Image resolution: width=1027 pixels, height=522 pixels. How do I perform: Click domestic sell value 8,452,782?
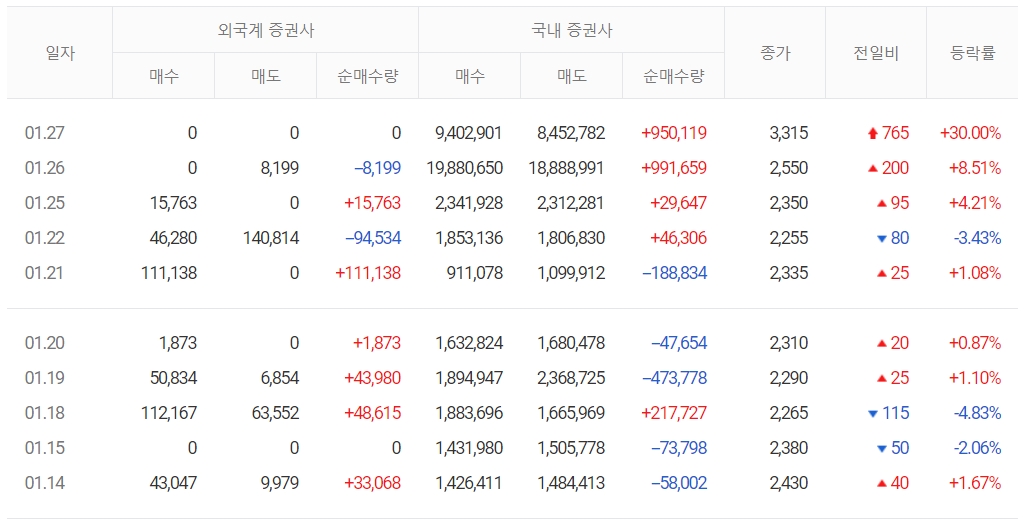click(x=571, y=133)
